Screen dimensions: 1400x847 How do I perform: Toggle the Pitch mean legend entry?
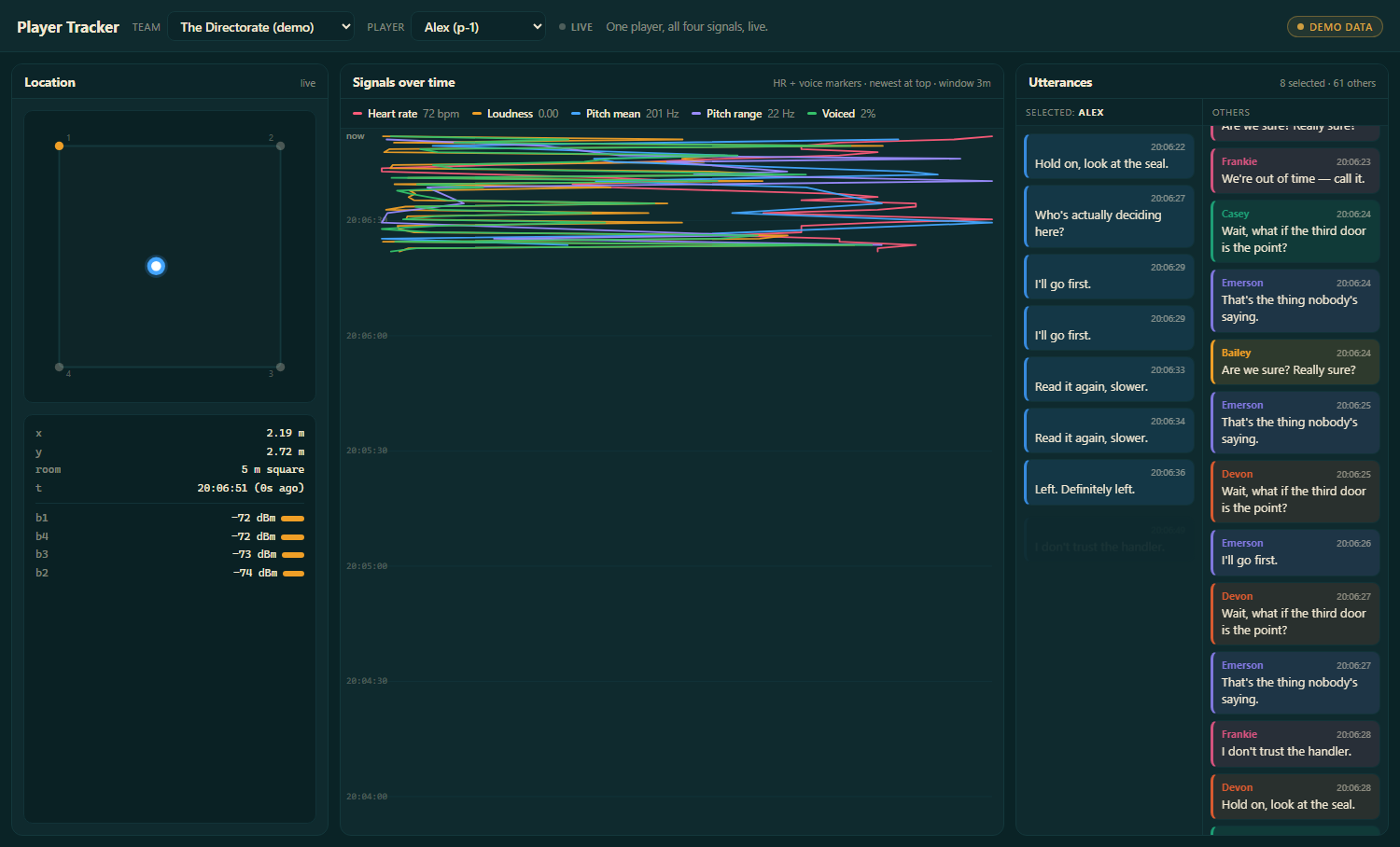(x=625, y=114)
